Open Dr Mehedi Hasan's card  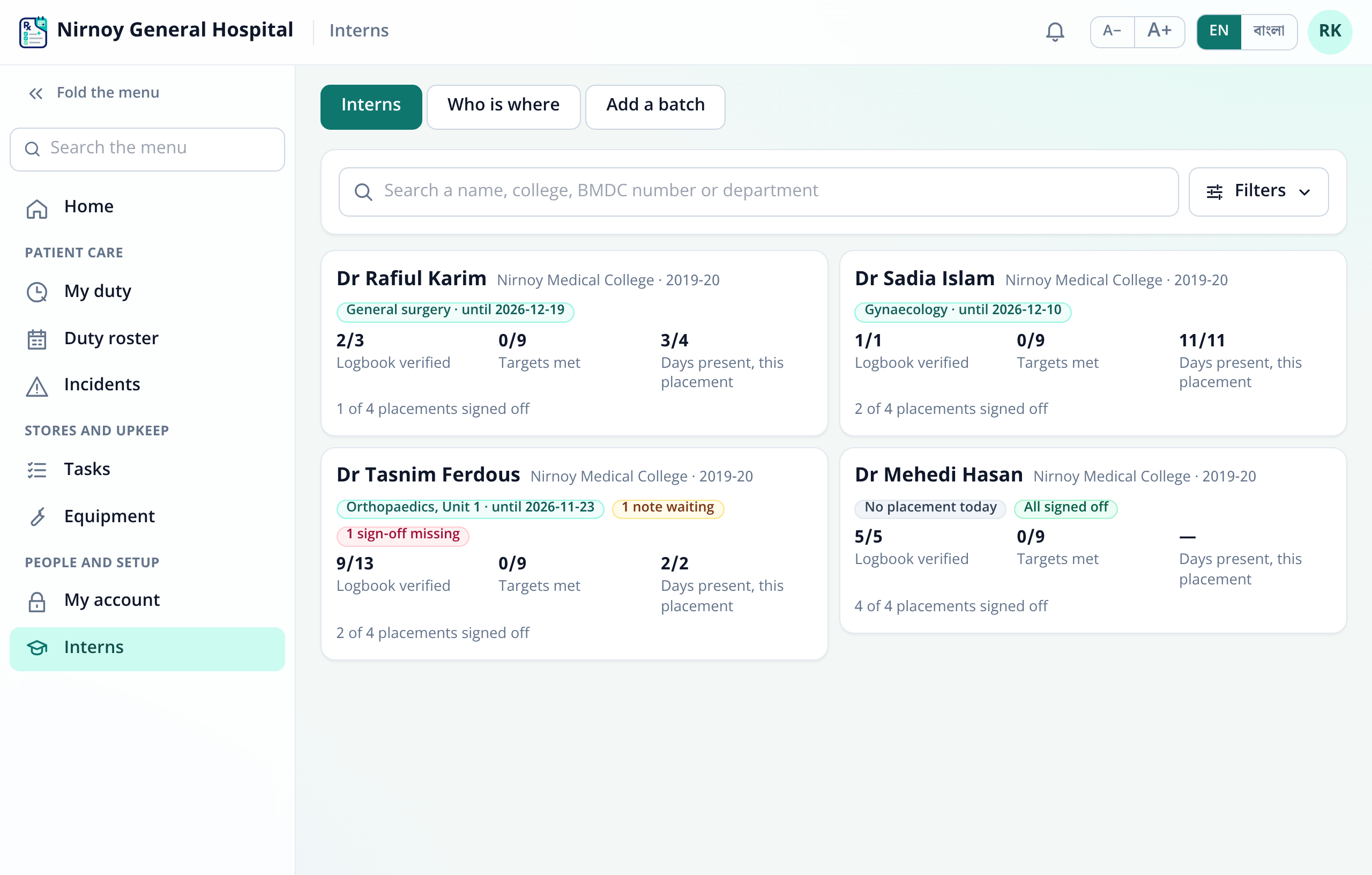coord(1092,540)
